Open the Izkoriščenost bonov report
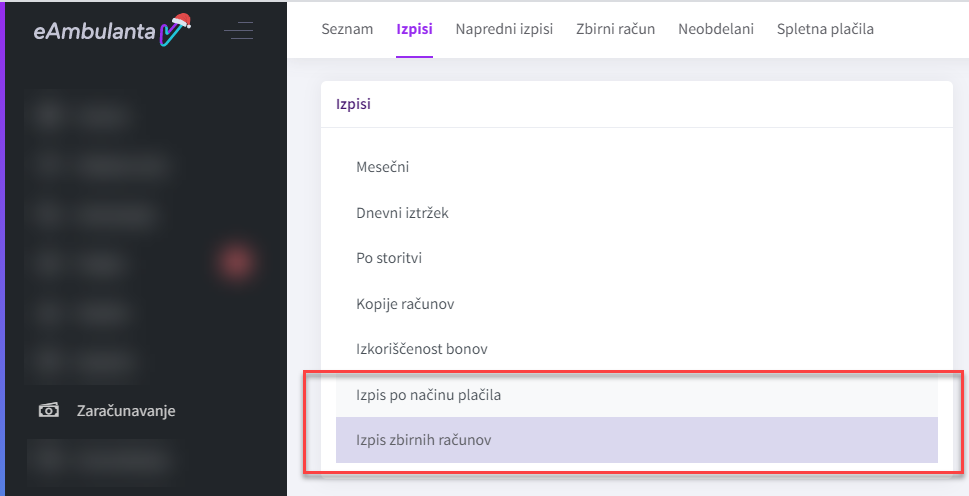Viewport: 969px width, 496px height. (x=637, y=348)
